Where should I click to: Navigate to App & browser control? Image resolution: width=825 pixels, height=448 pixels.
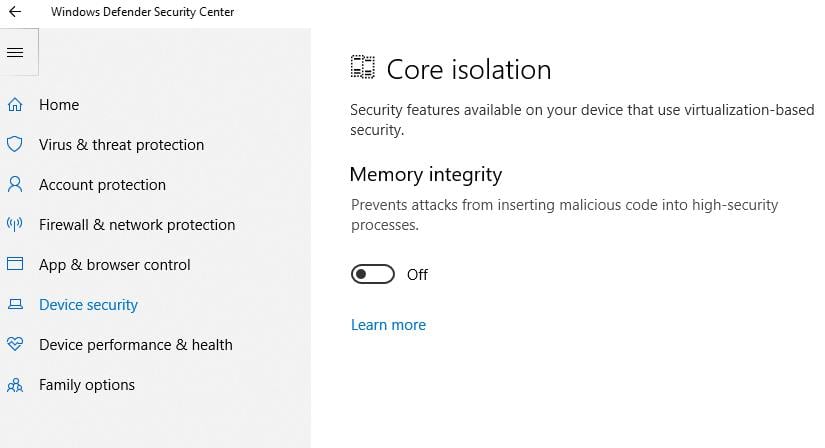pos(114,265)
